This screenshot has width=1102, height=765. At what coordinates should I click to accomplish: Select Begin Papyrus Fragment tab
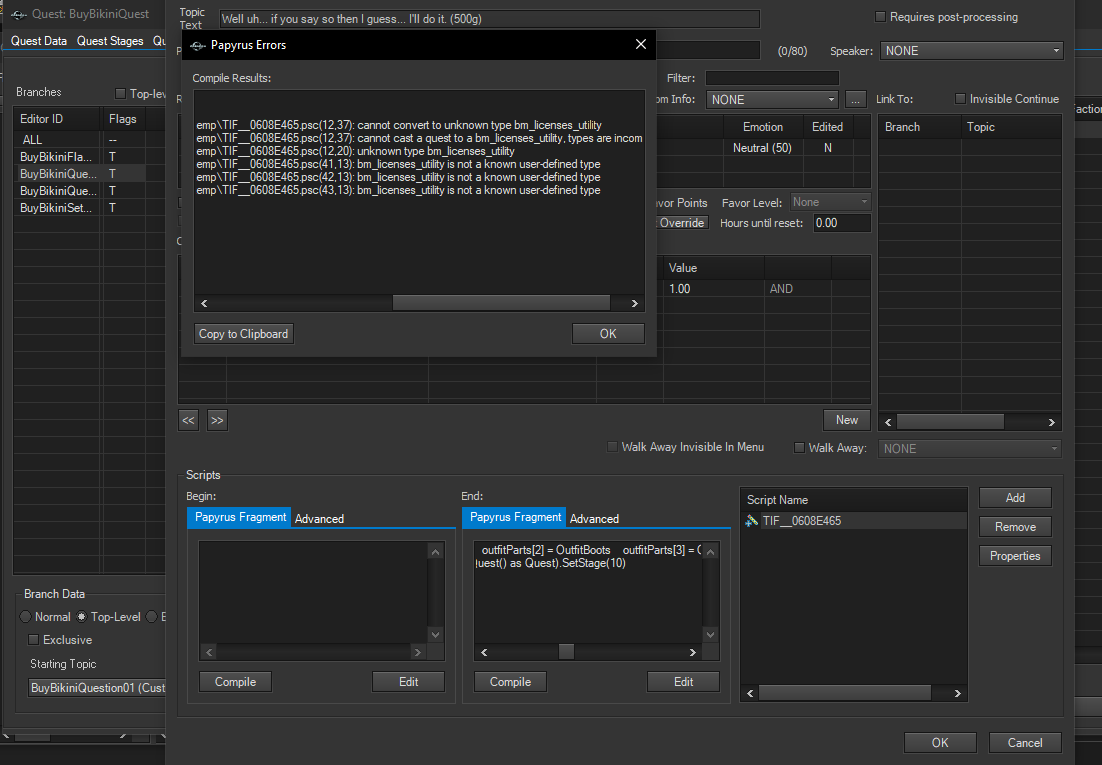240,518
